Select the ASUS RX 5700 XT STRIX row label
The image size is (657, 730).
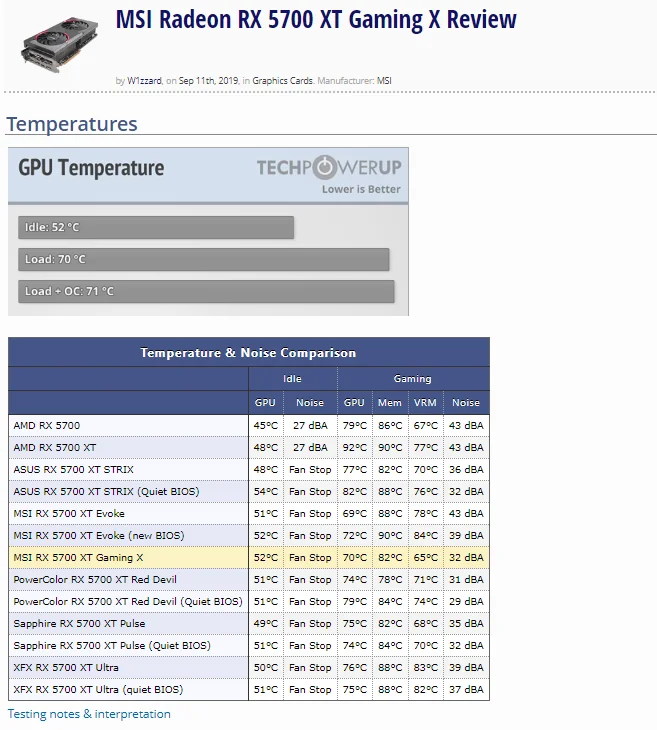pyautogui.click(x=73, y=469)
